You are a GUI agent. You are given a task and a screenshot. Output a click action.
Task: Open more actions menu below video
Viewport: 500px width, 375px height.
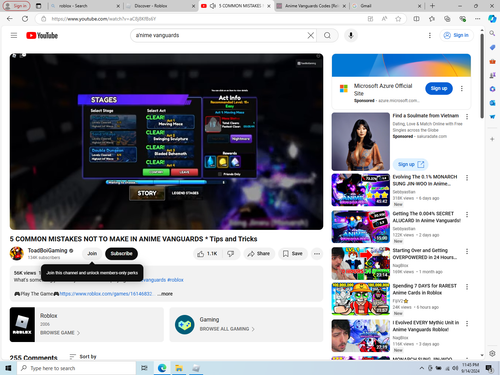coord(317,254)
